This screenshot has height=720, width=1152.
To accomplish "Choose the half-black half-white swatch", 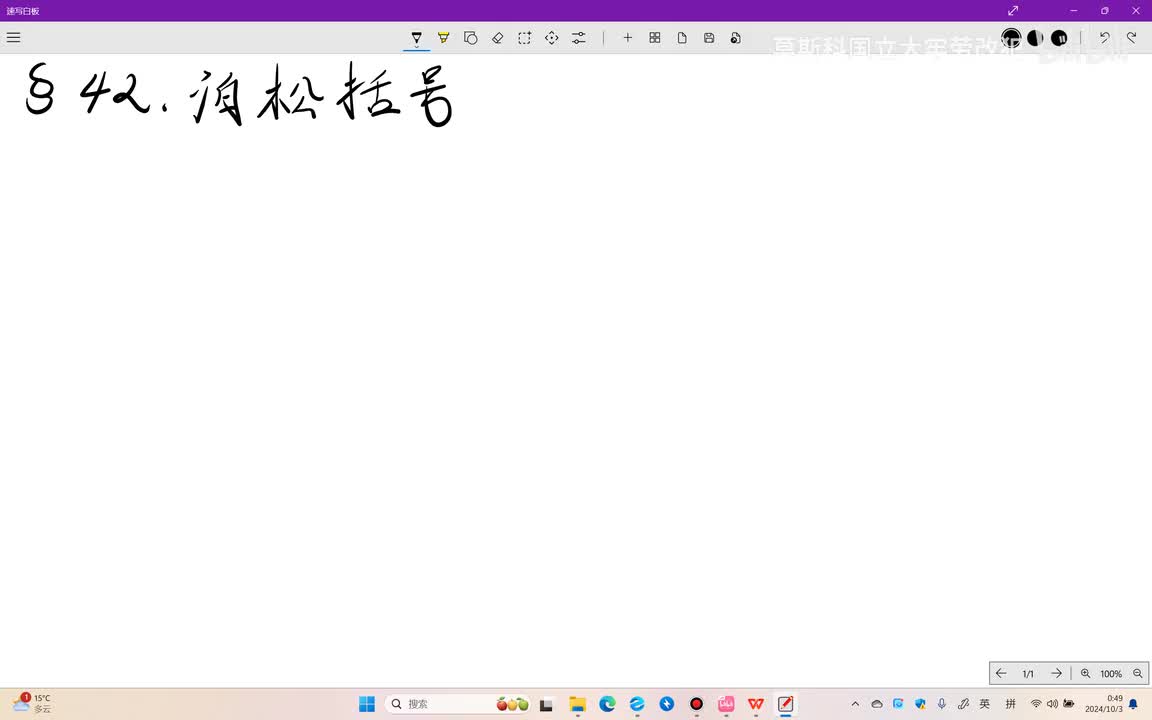I will [x=1035, y=37].
